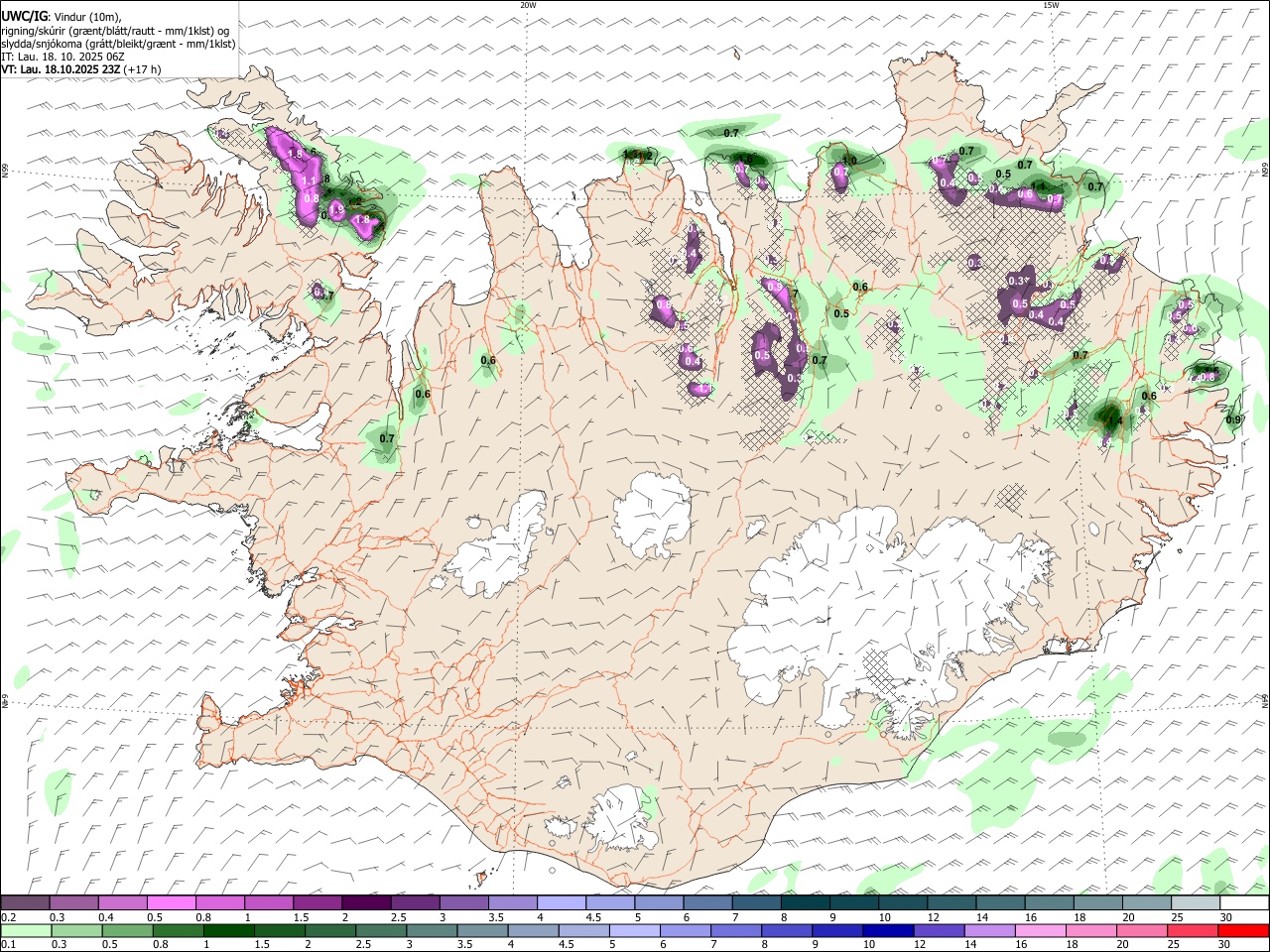Screen dimensions: 1270x952
Task: Click snow legend swatch labeled 0.8
Action: pyautogui.click(x=219, y=902)
